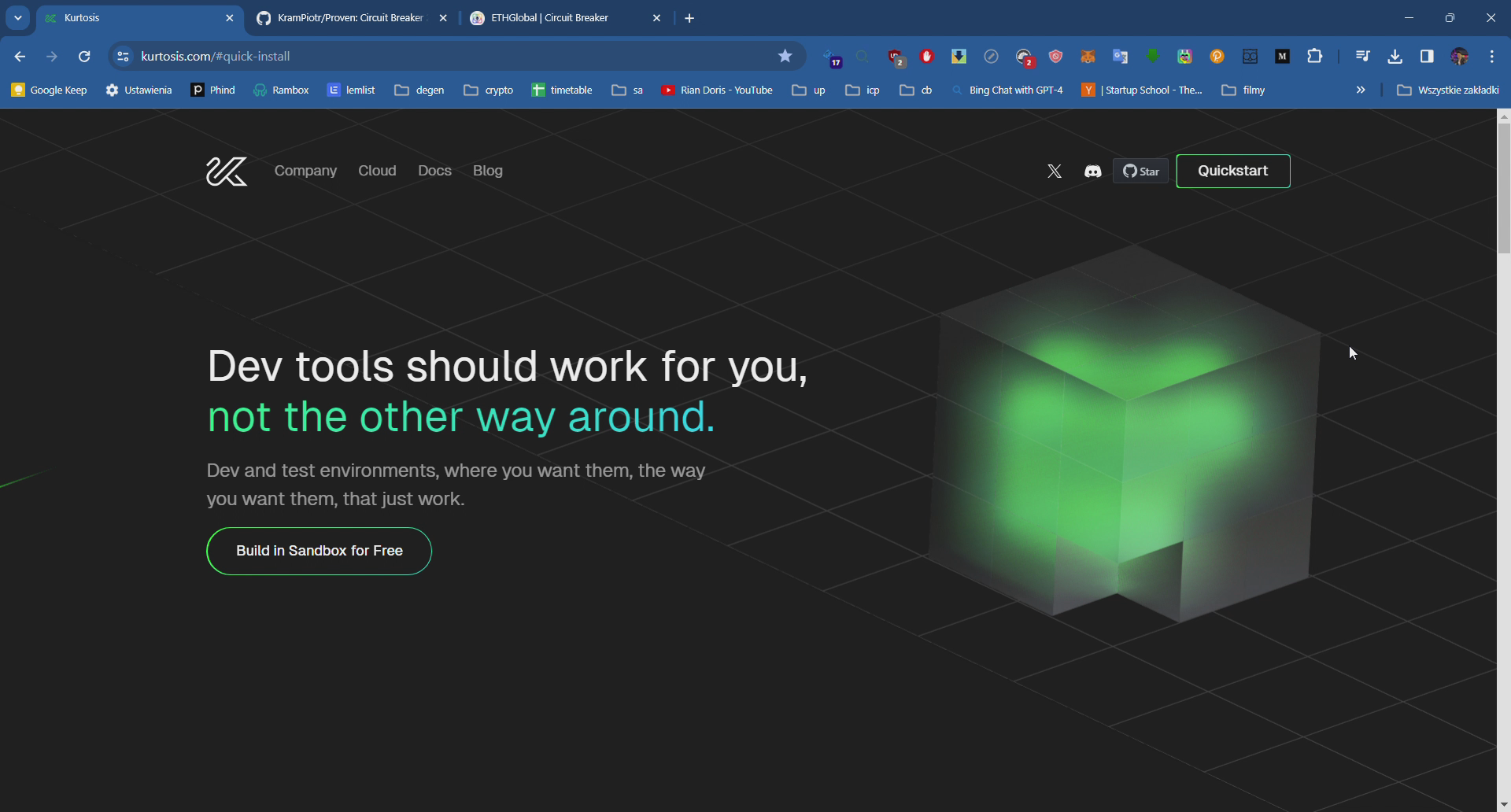Bookmark this page with the star icon
Viewport: 1511px width, 812px height.
click(785, 56)
